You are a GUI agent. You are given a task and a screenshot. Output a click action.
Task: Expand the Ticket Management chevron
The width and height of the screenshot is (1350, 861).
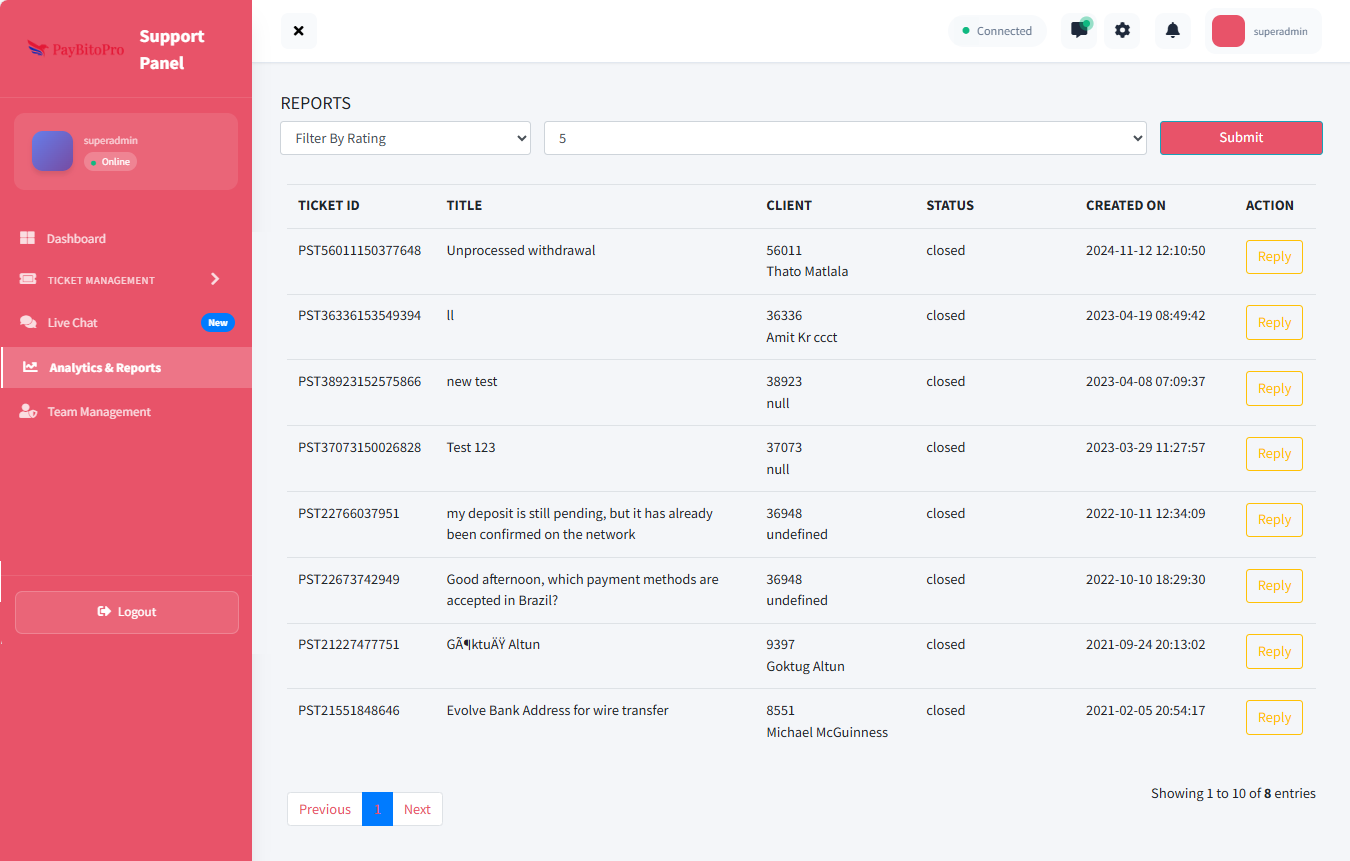click(x=215, y=279)
